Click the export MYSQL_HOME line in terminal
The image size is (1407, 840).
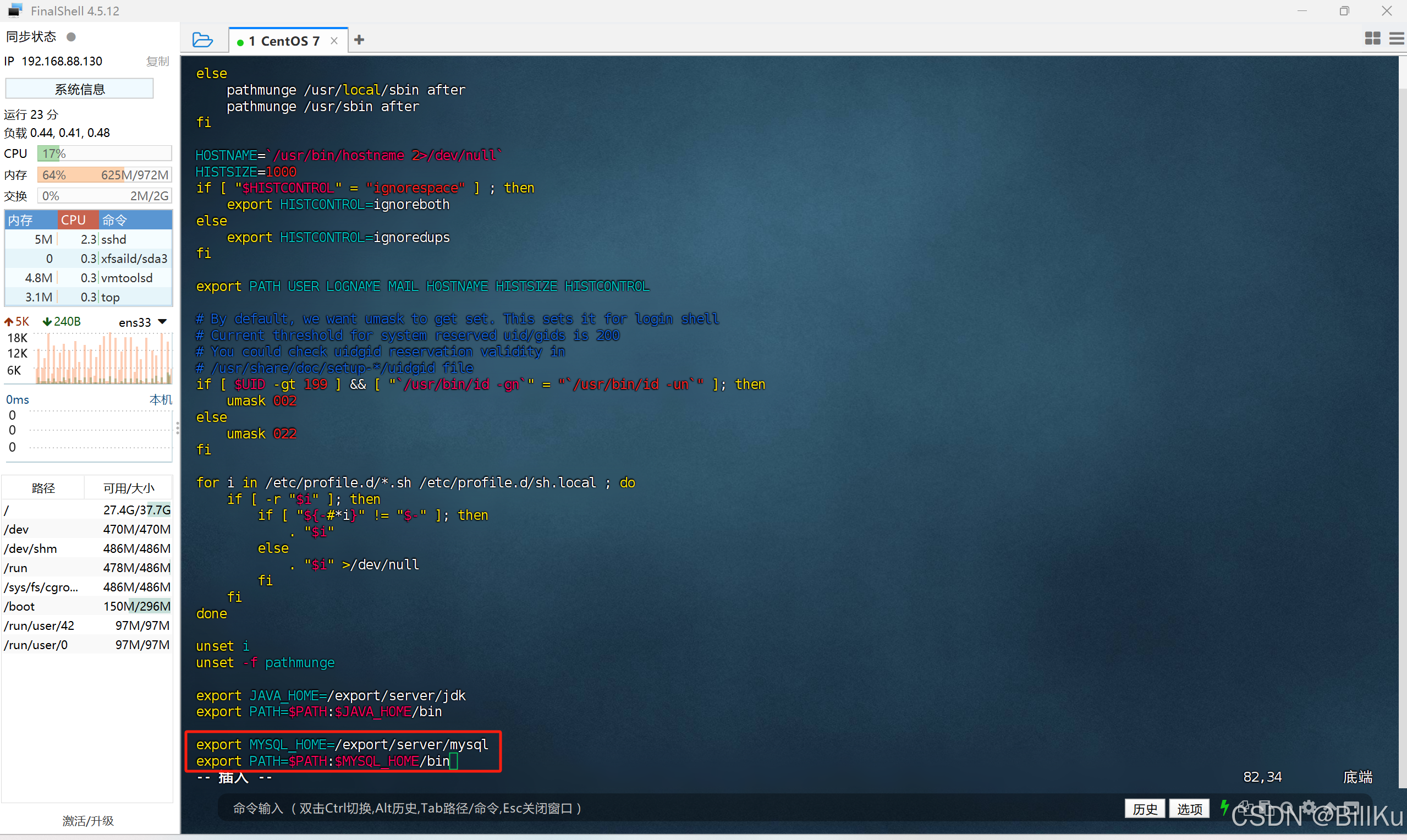[342, 744]
